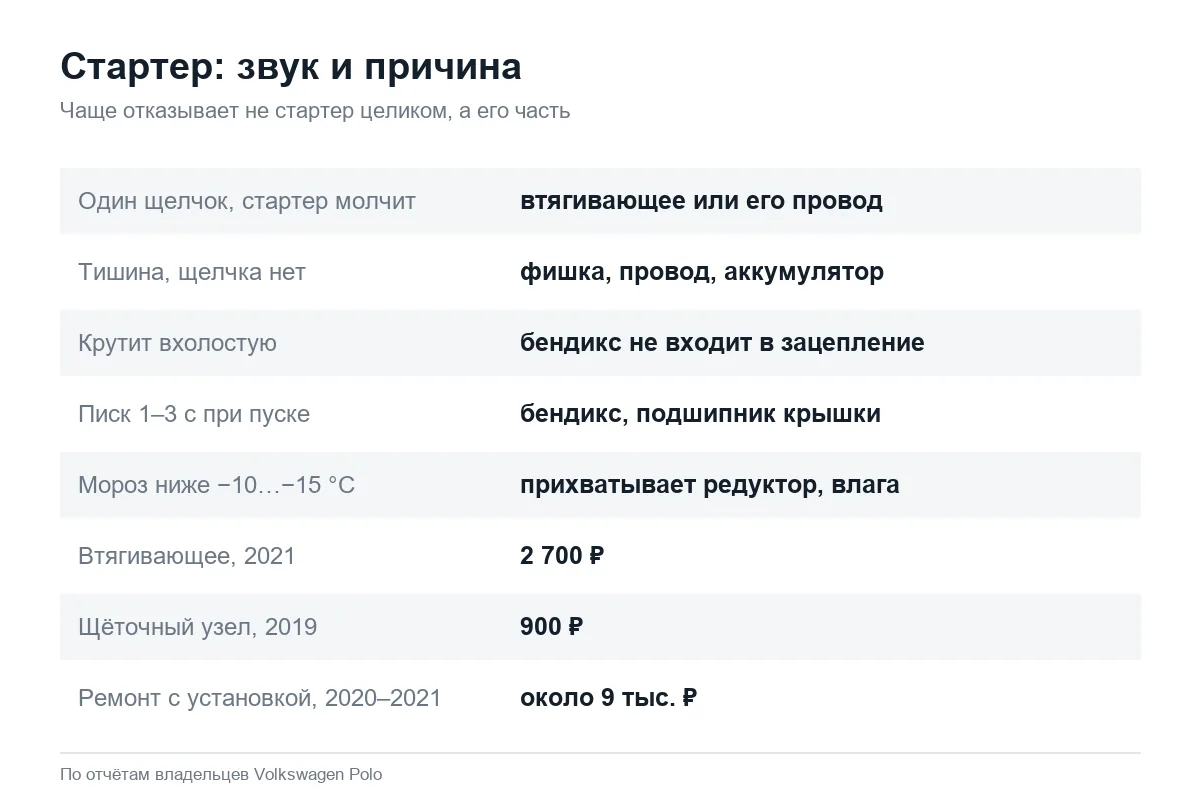Click the heading "Стартер: звук и причина"

click(x=291, y=67)
